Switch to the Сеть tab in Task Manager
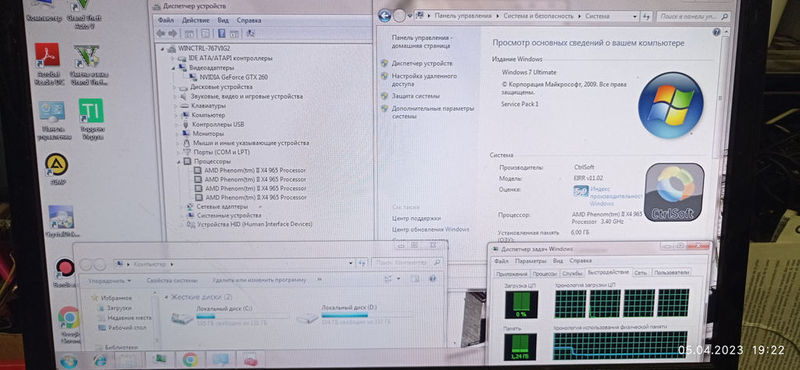The image size is (800, 370). pyautogui.click(x=640, y=273)
